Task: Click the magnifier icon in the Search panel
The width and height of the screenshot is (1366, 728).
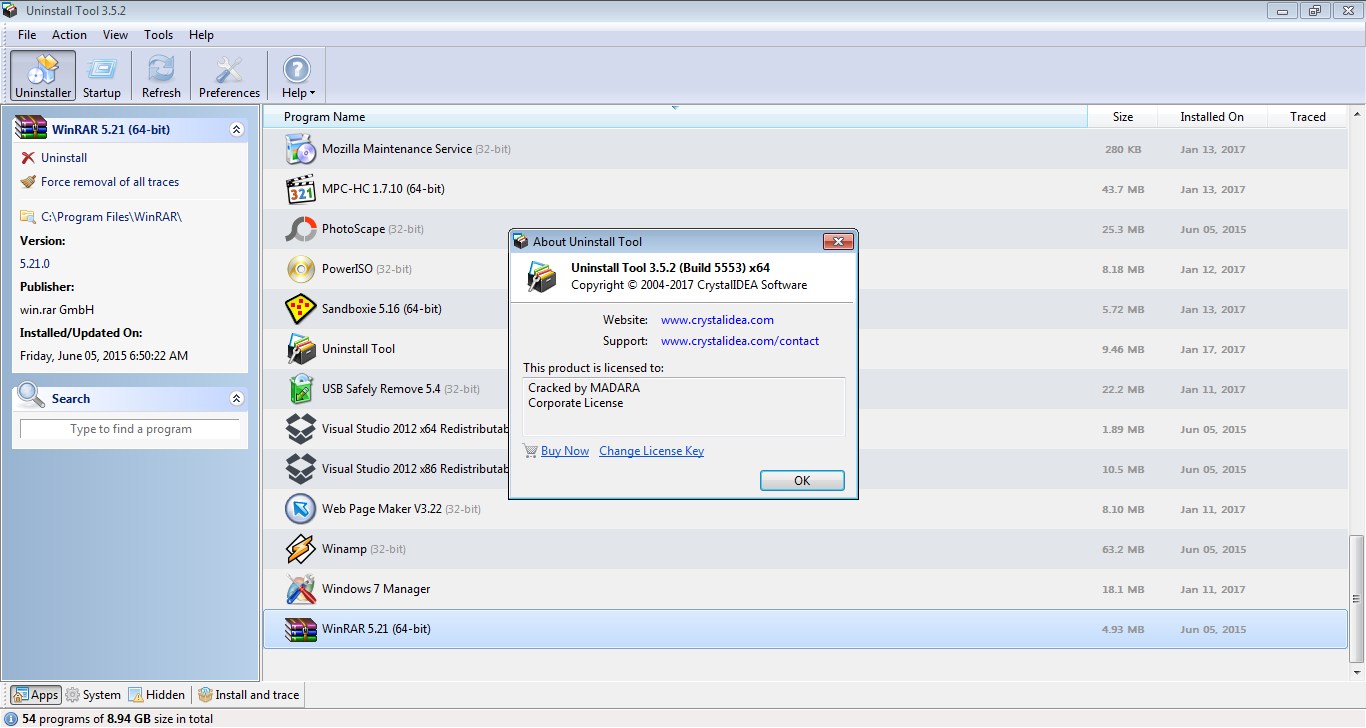Action: 31,396
